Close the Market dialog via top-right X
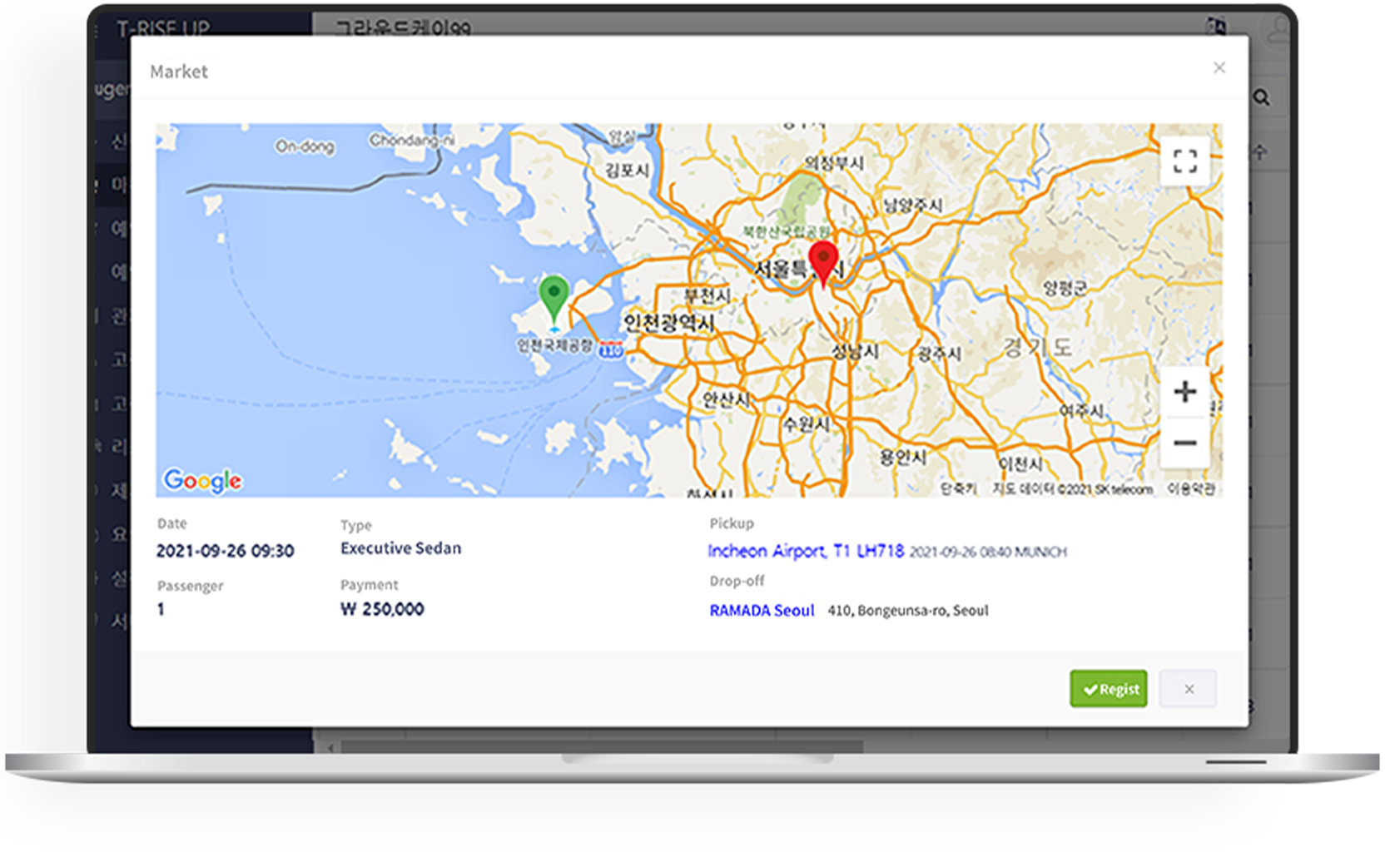This screenshot has height=862, width=1400. click(x=1219, y=67)
